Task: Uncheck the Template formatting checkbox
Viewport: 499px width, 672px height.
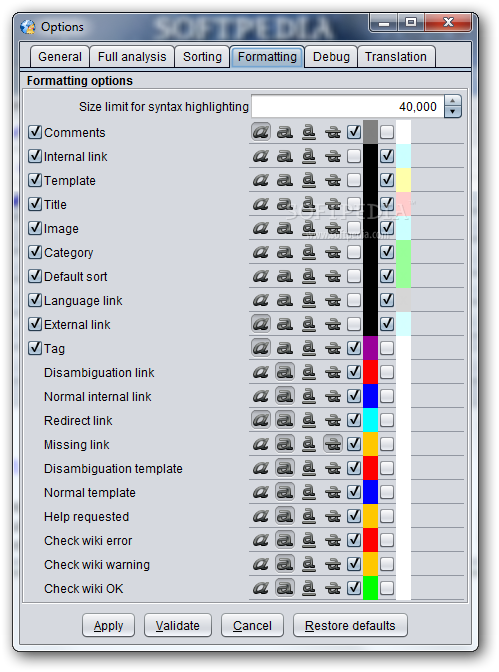Action: pos(35,180)
